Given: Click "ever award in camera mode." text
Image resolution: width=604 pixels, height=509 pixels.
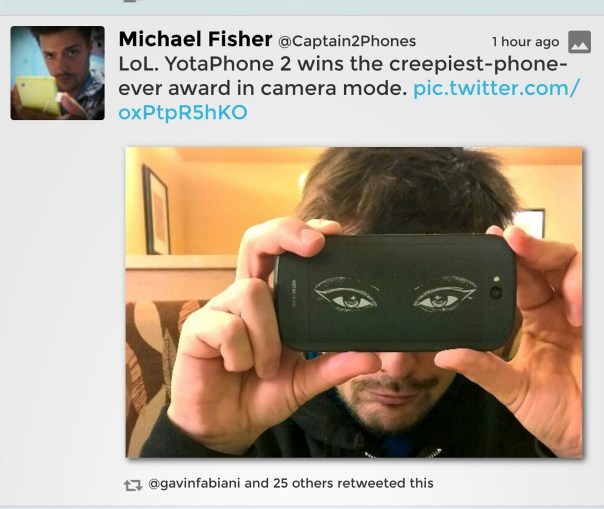Looking at the screenshot, I should 263,89.
